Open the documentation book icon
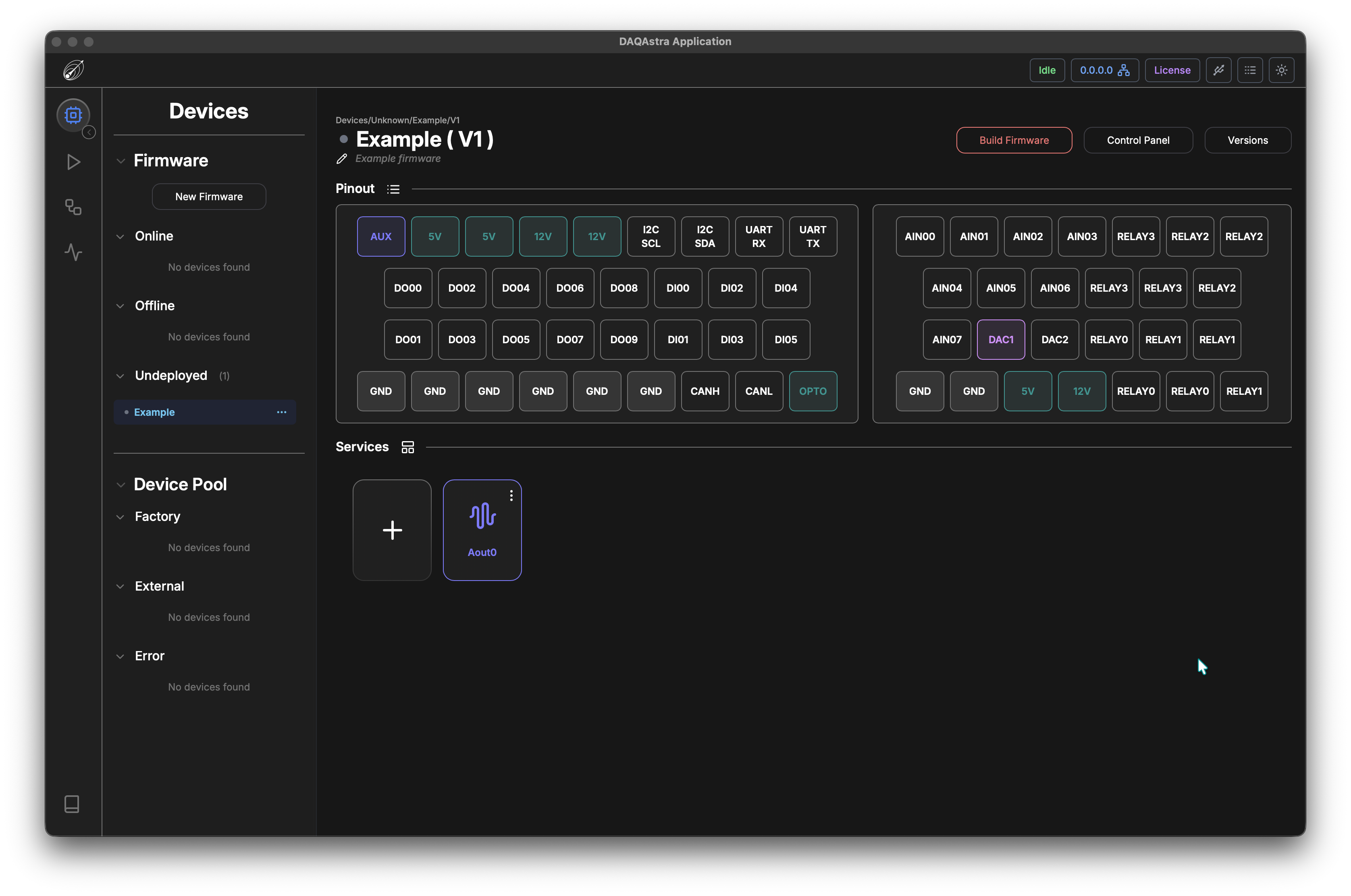The image size is (1351, 896). 72,804
